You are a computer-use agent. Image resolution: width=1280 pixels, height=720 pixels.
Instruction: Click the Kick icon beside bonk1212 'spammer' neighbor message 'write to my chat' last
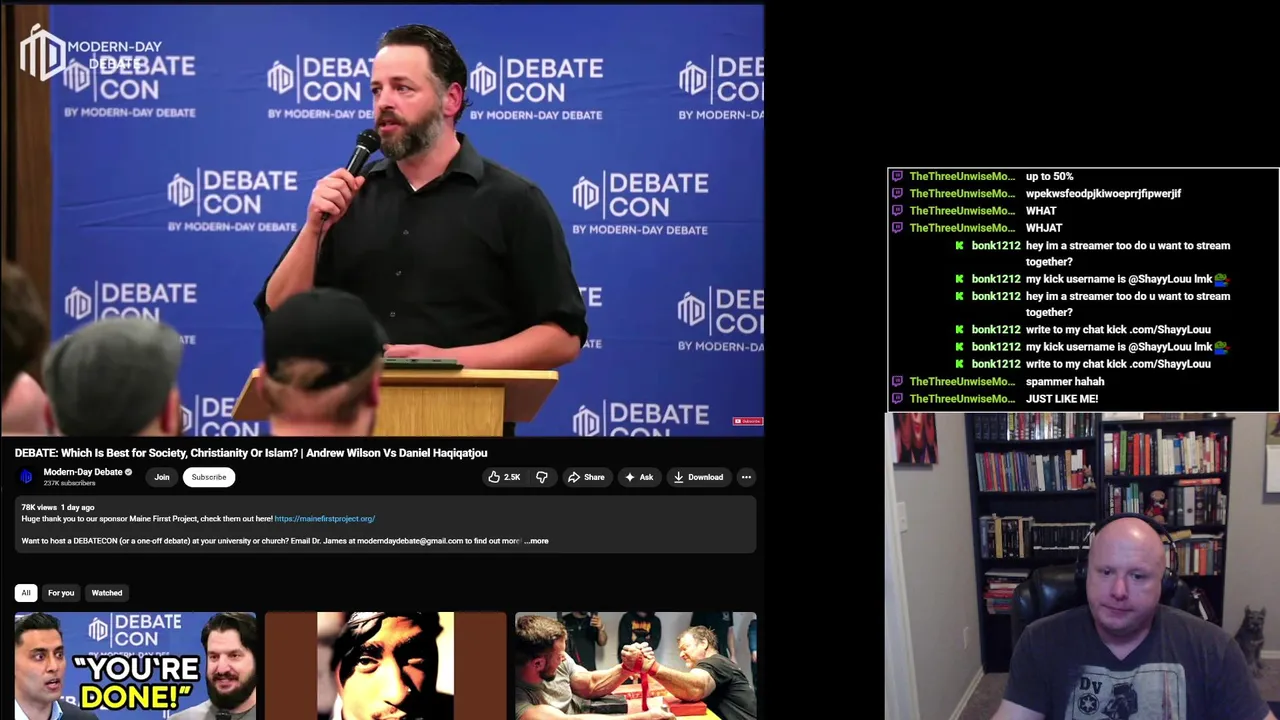tap(959, 364)
